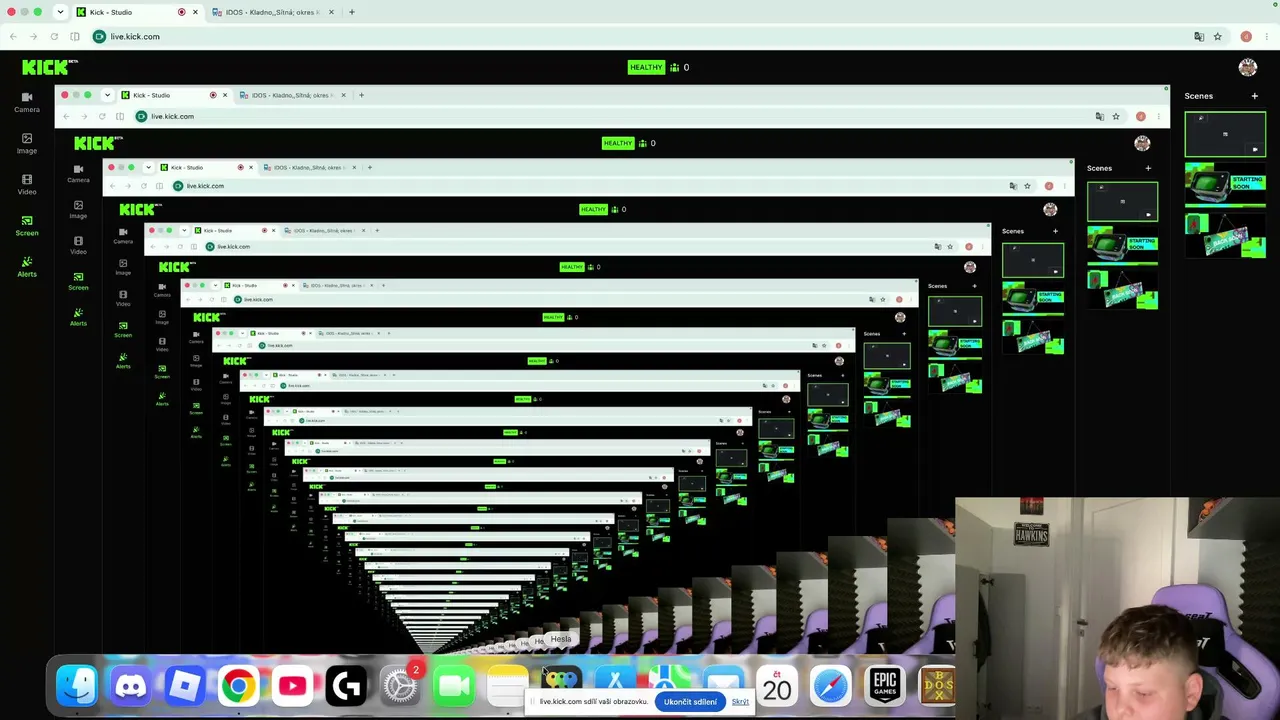Open Google Chrome from the Dock

click(238, 686)
